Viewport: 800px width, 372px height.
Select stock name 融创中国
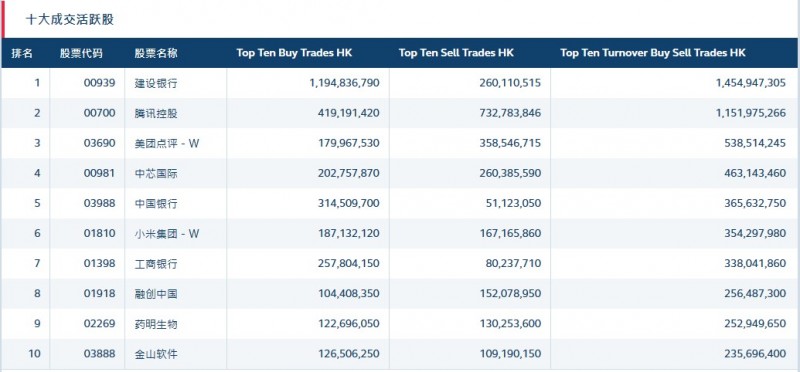[x=156, y=294]
